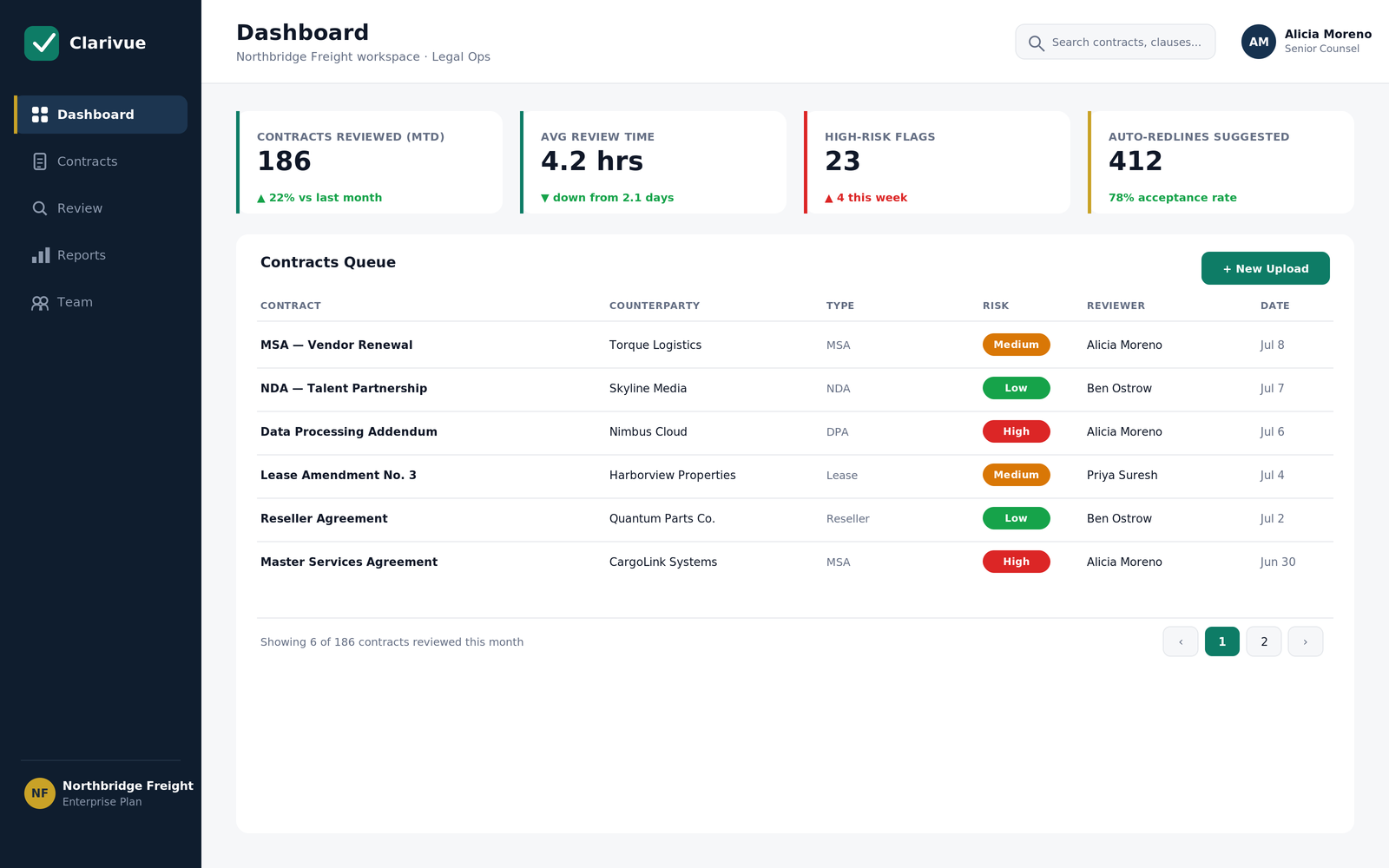Click the Review magnifier icon in sidebar
1389x868 pixels.
coord(40,208)
